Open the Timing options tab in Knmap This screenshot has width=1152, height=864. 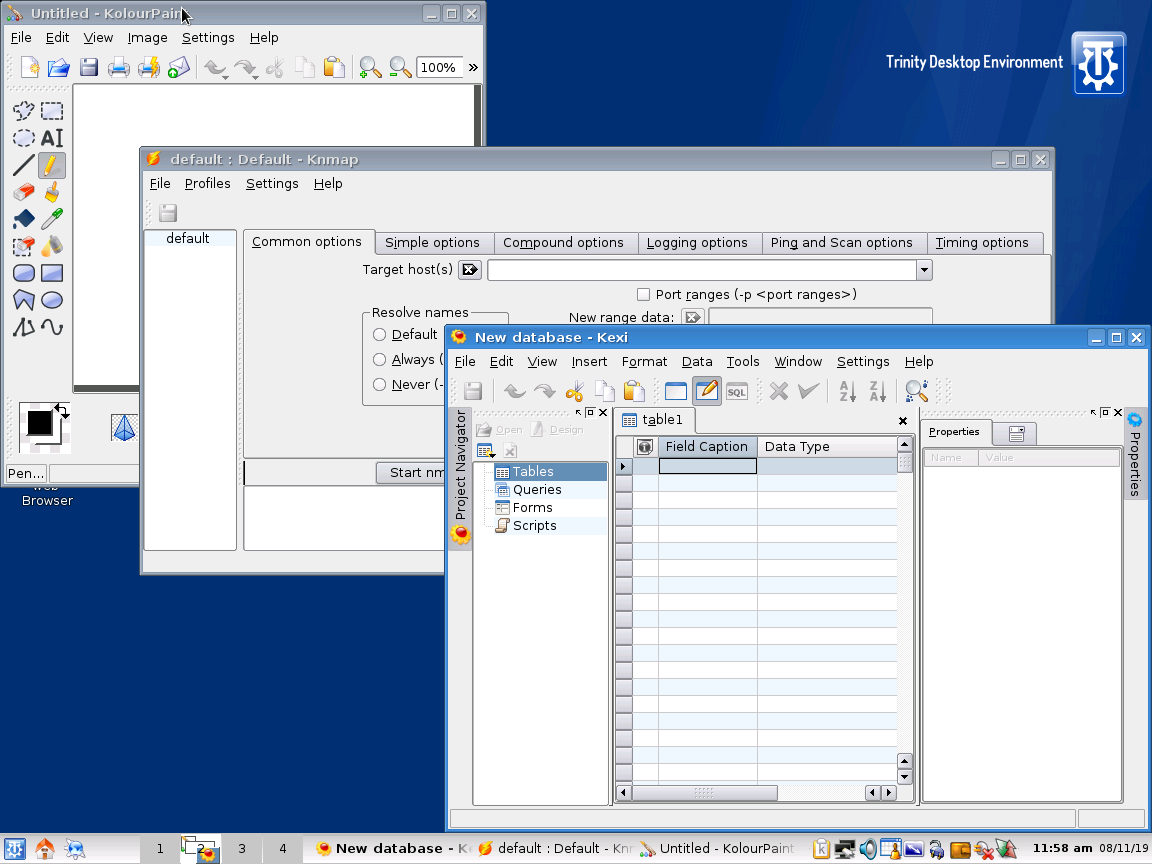point(982,242)
